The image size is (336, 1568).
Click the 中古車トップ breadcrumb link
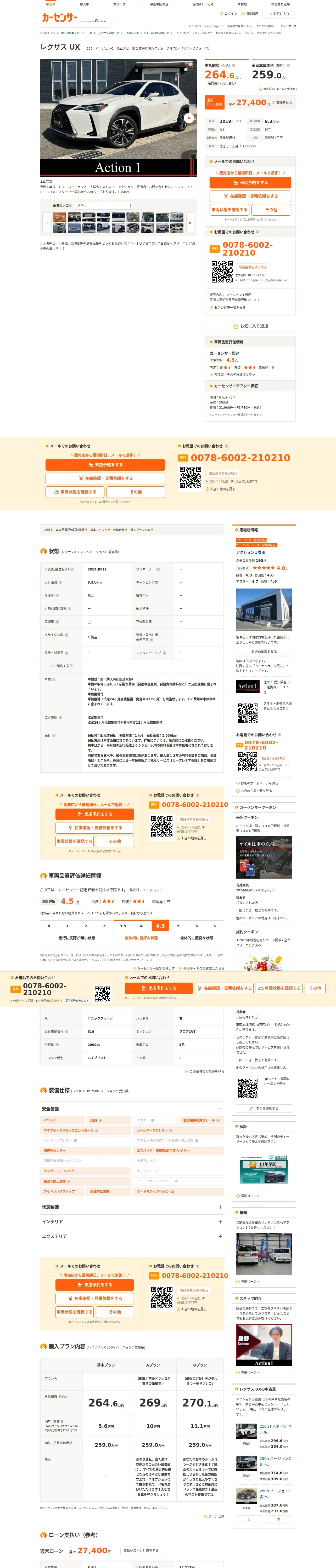(x=48, y=33)
